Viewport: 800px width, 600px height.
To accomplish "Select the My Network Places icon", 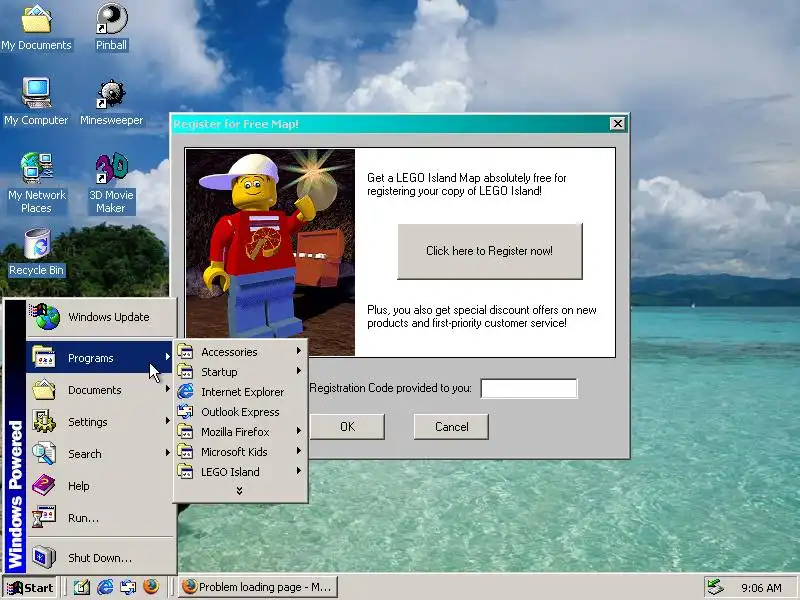I will point(36,183).
